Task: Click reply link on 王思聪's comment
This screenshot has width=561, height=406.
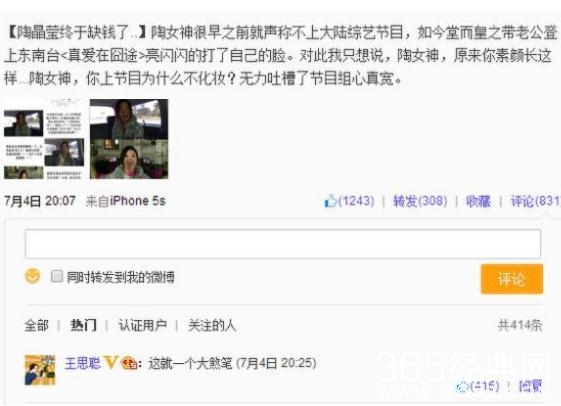Action: tap(530, 386)
